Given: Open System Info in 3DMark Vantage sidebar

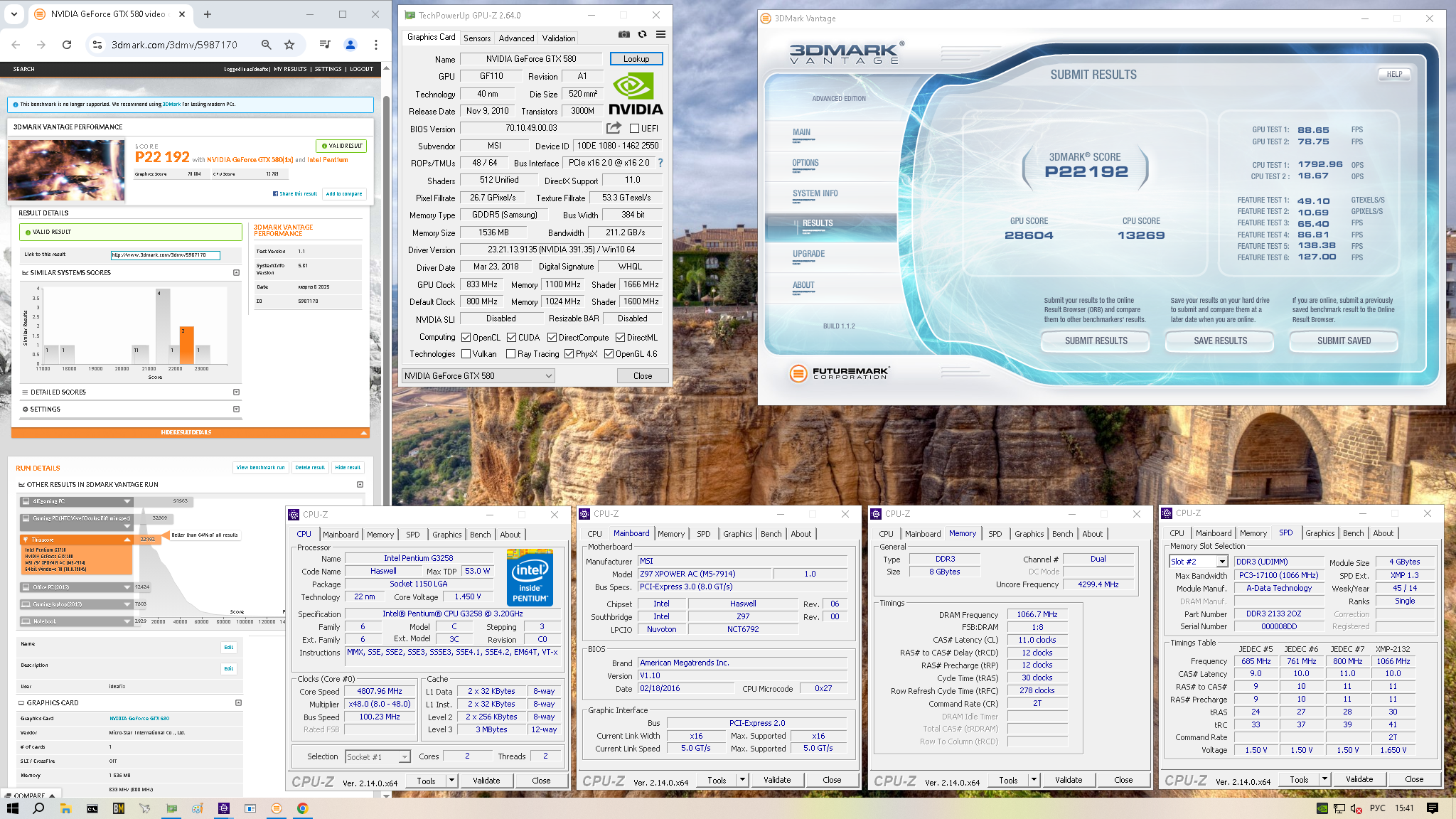Looking at the screenshot, I should point(815,193).
